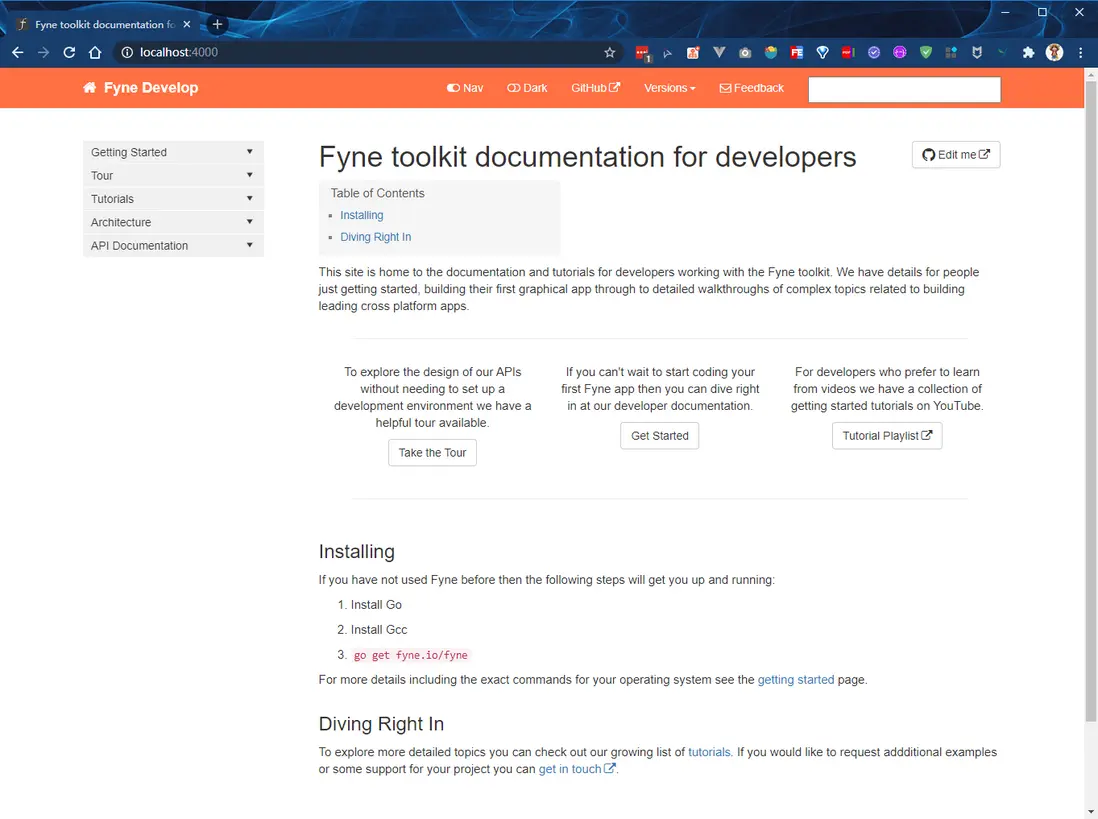Click the browser back arrow
Screen dimensions: 1098x819
pyautogui.click(x=18, y=53)
